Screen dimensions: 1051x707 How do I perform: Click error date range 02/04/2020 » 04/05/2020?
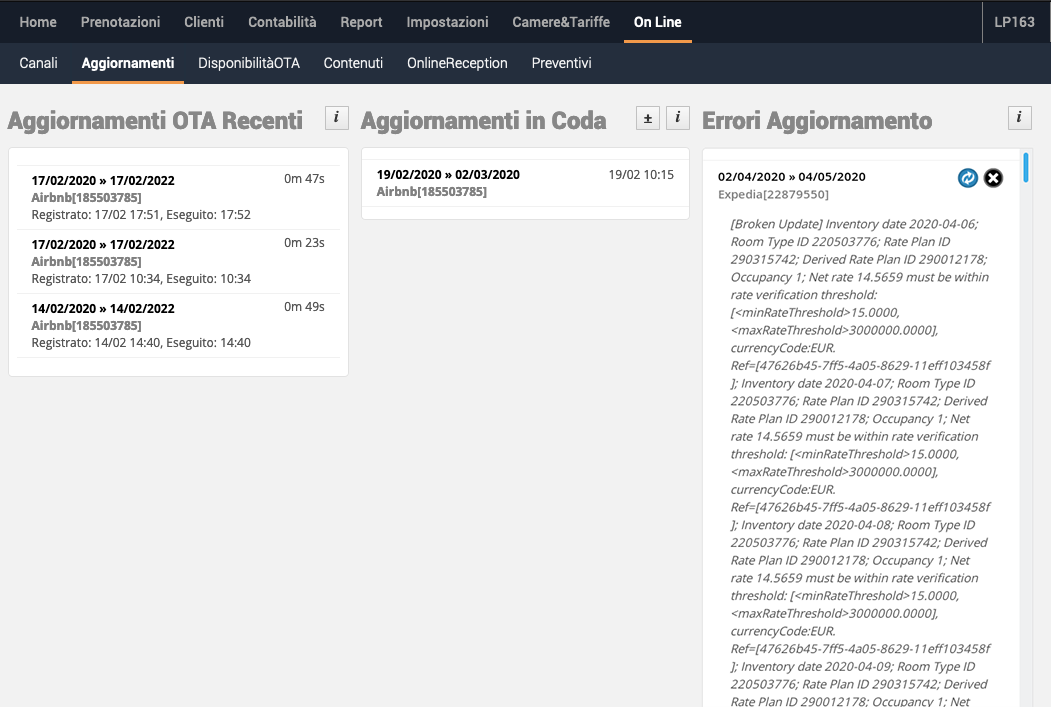(x=792, y=177)
